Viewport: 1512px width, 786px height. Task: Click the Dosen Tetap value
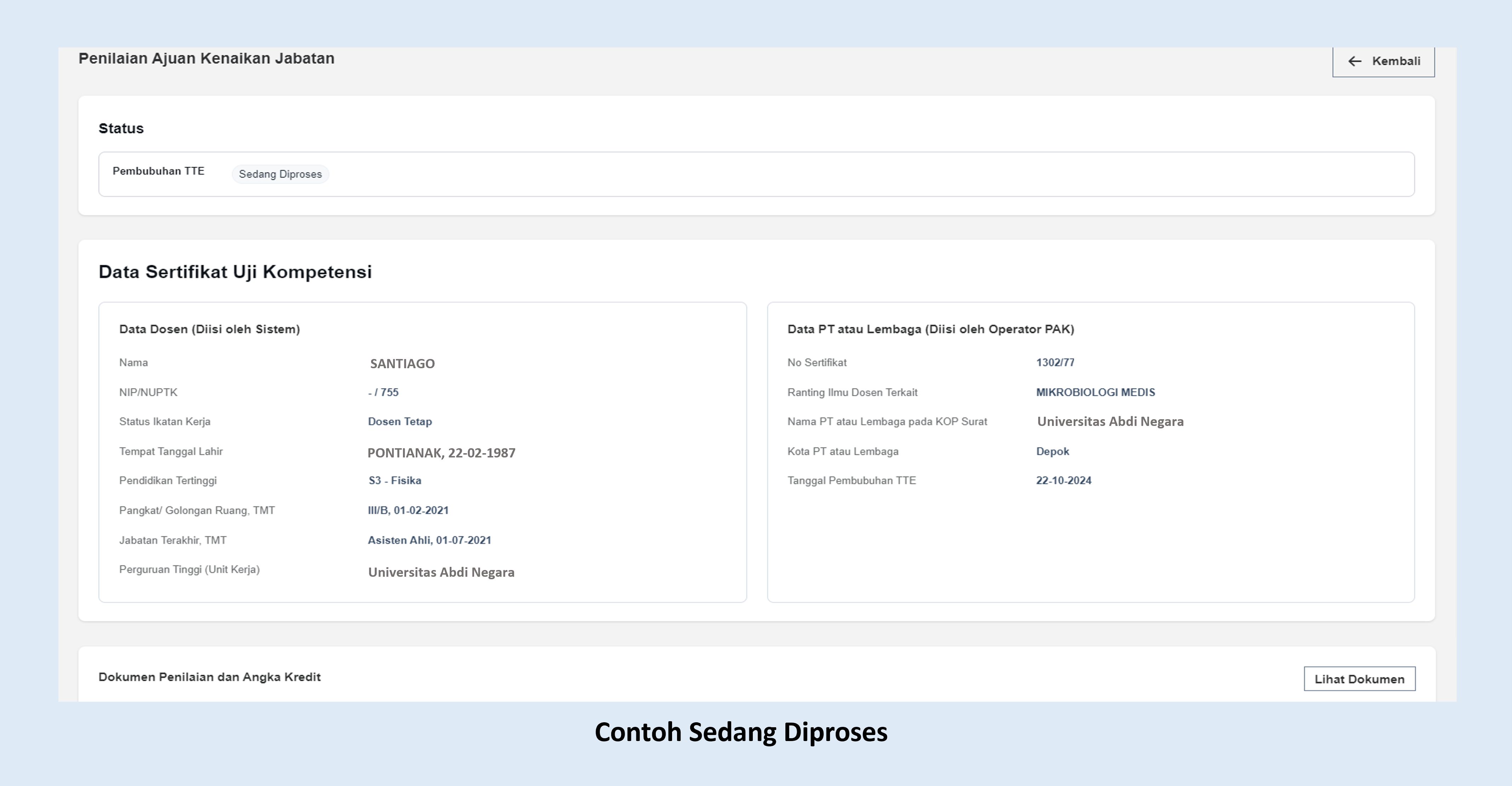(400, 421)
